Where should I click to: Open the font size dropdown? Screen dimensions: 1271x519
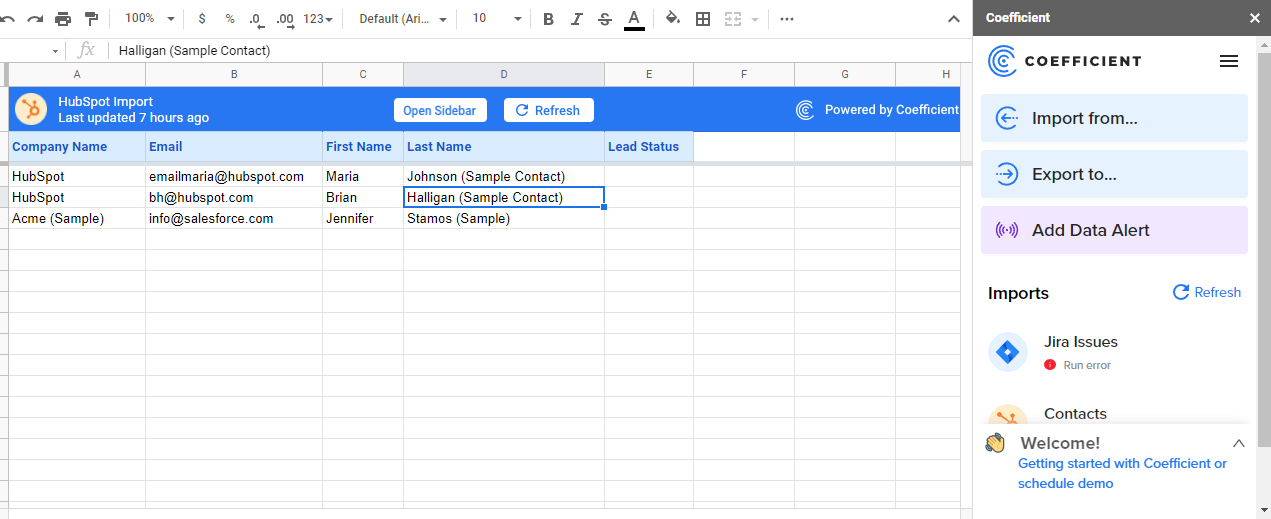point(497,19)
